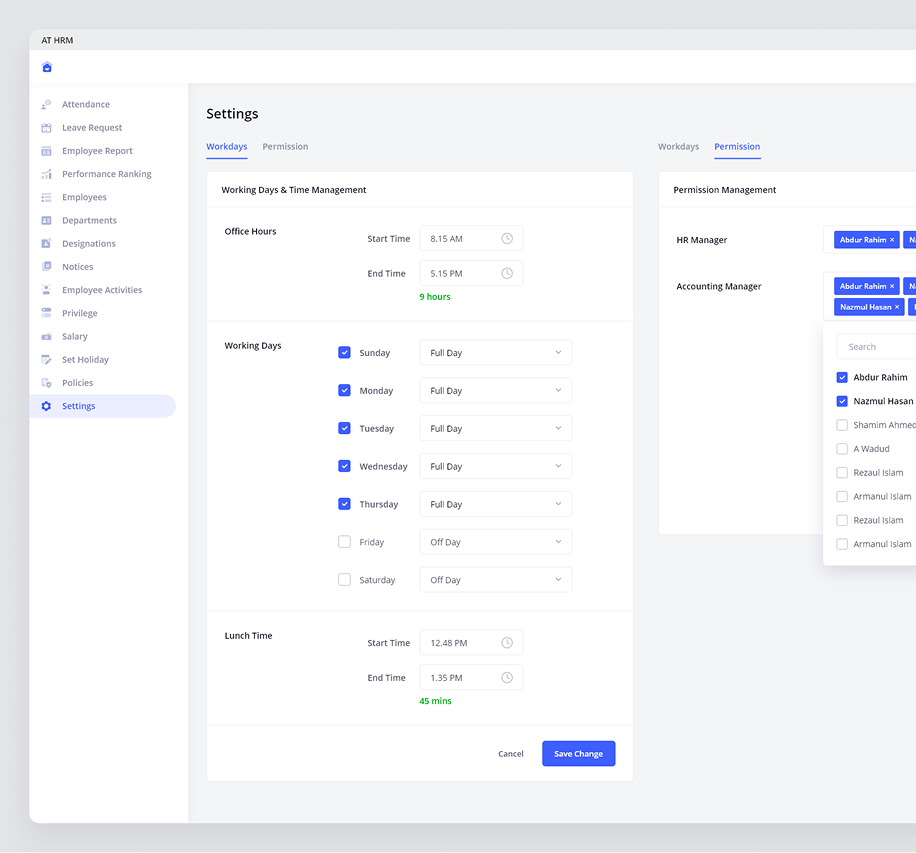Expand the Friday Off Day dropdown
Image resolution: width=916 pixels, height=853 pixels.
495,542
